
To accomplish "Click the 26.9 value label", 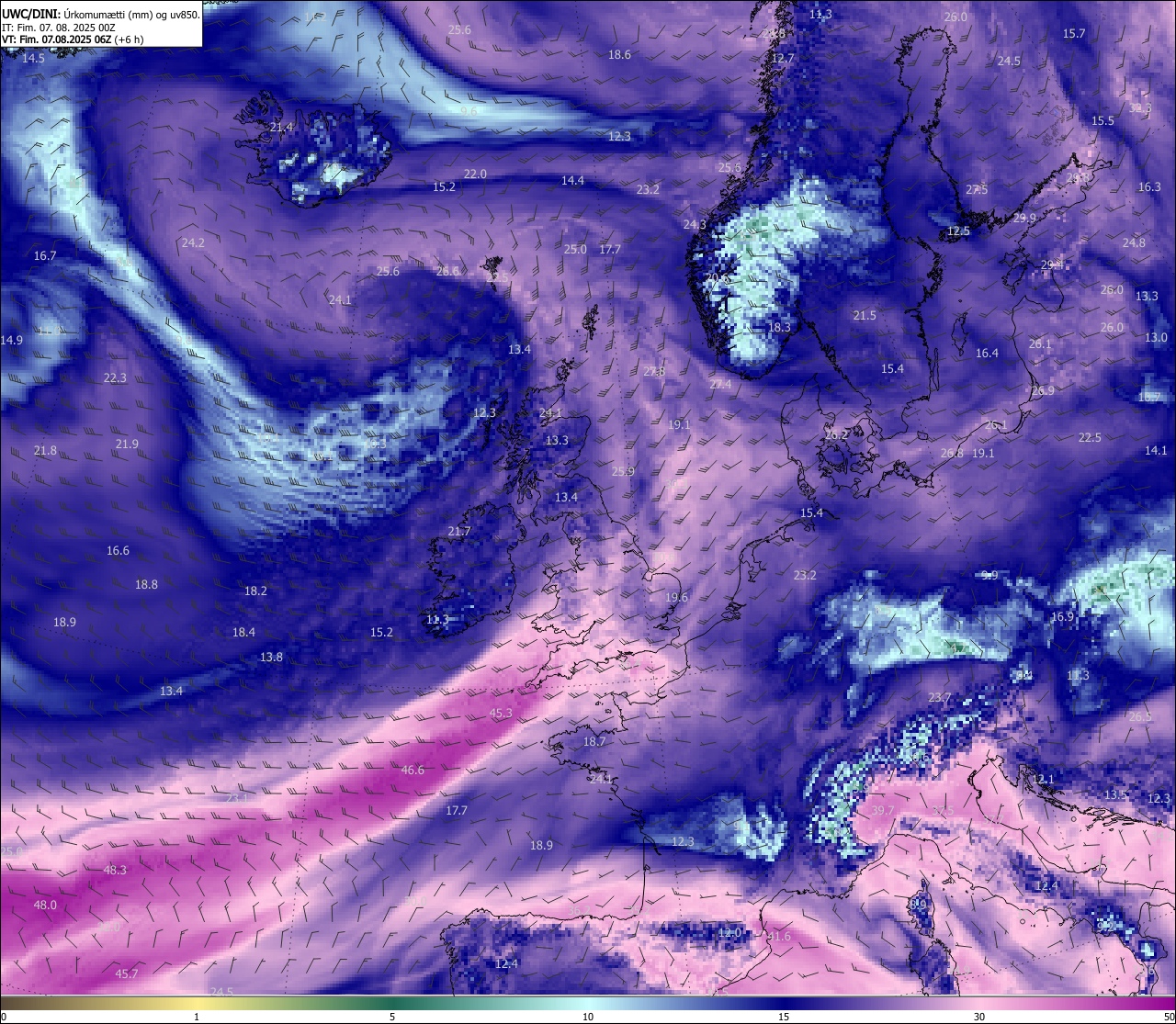I will coord(1043,390).
